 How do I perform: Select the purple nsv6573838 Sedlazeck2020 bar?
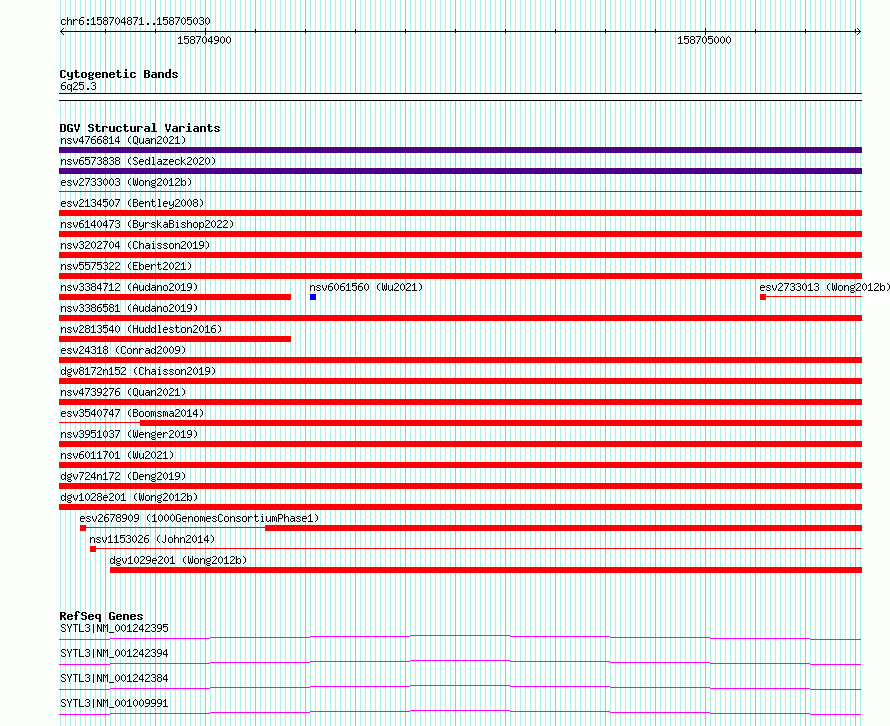click(460, 171)
